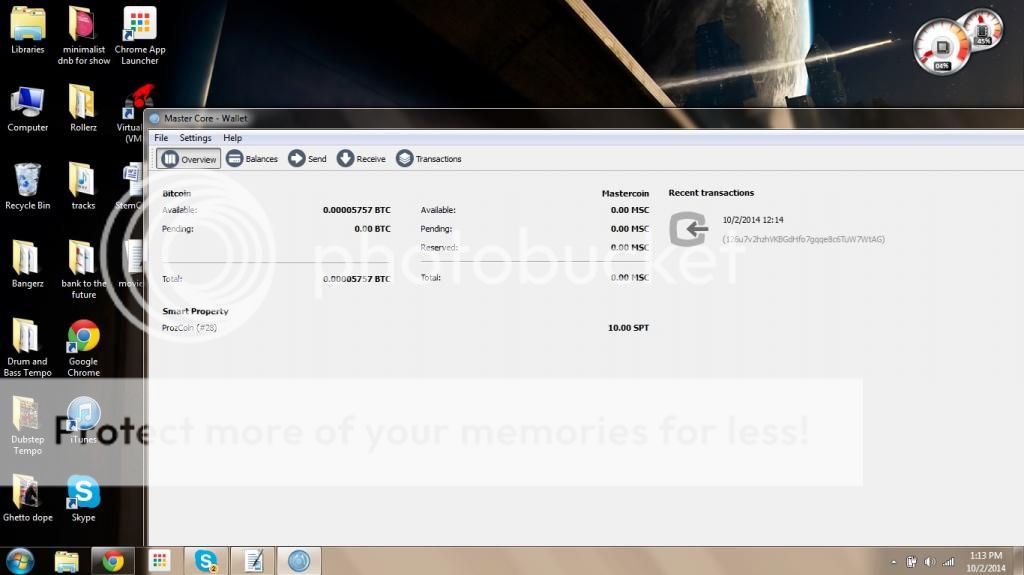Select the Drum and Bass Tempo folder
The height and width of the screenshot is (575, 1024).
click(x=27, y=348)
